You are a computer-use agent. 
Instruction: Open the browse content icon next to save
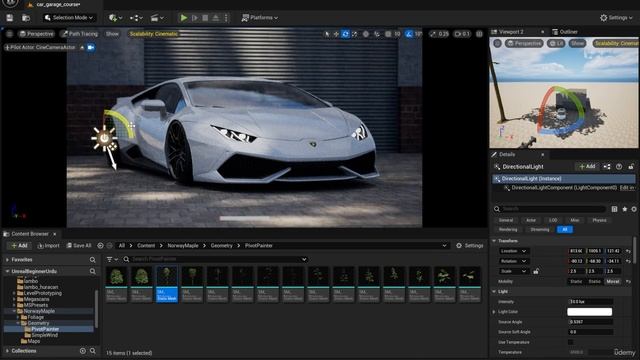26,18
